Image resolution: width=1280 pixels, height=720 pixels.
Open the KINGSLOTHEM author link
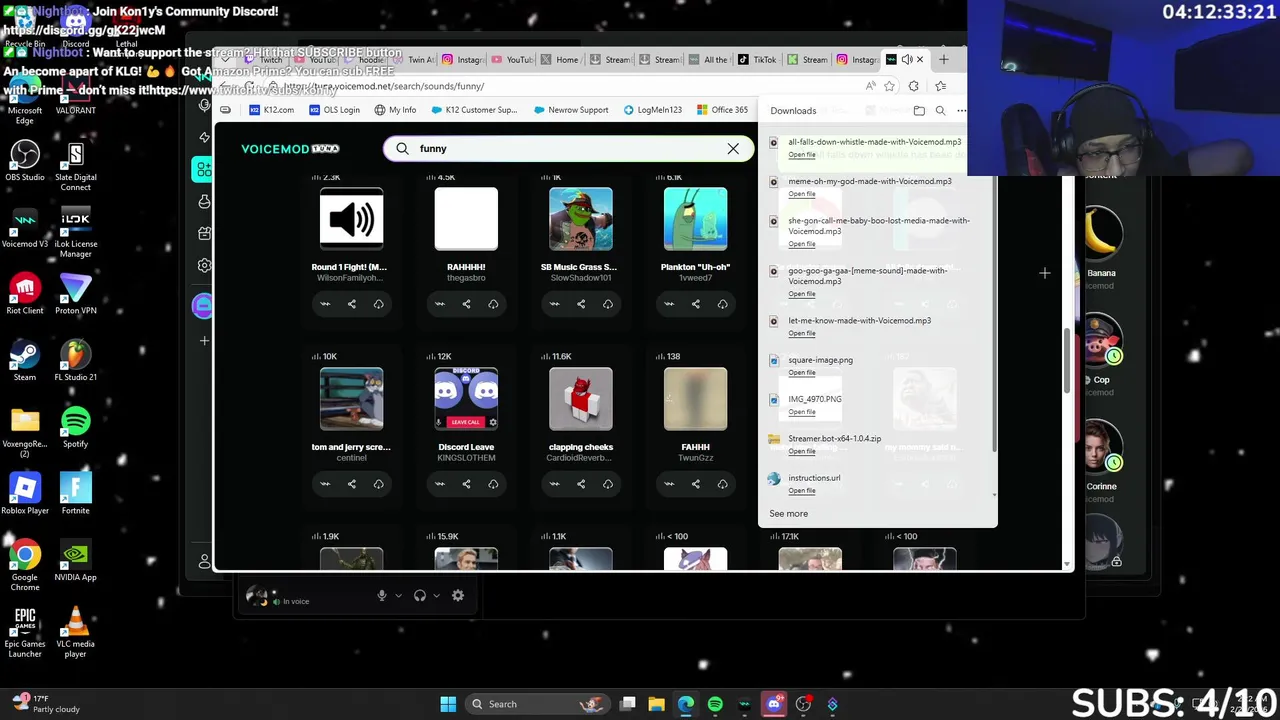[x=466, y=458]
